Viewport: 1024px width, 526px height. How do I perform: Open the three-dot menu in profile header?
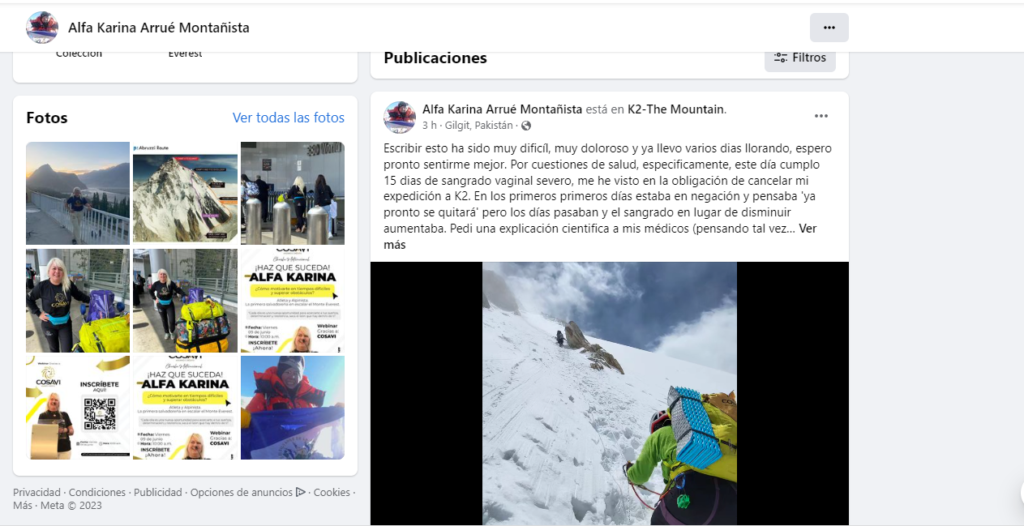click(x=829, y=27)
